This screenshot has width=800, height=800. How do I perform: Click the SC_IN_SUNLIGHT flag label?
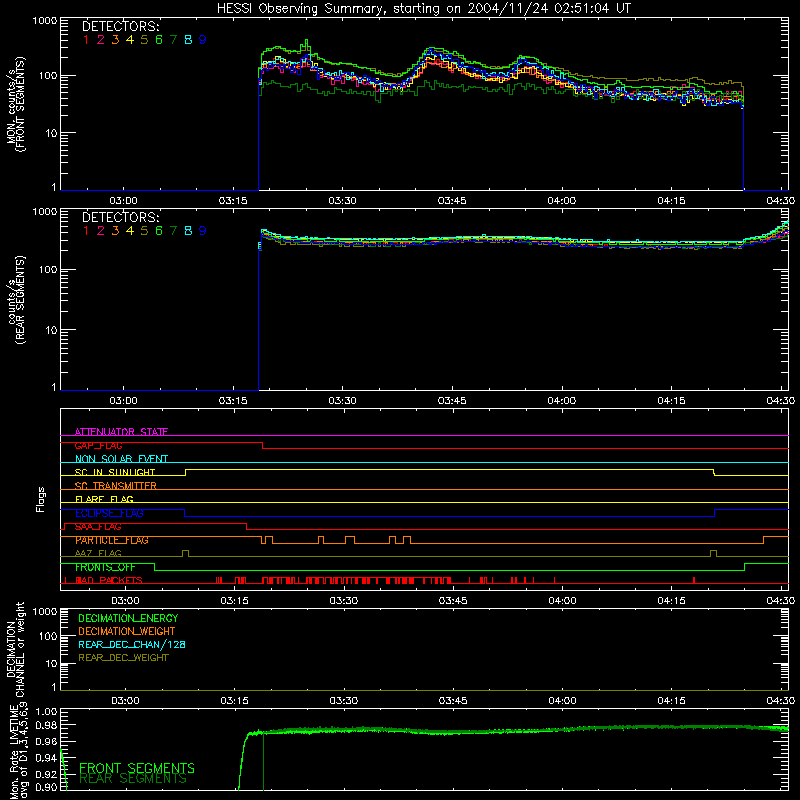point(115,472)
